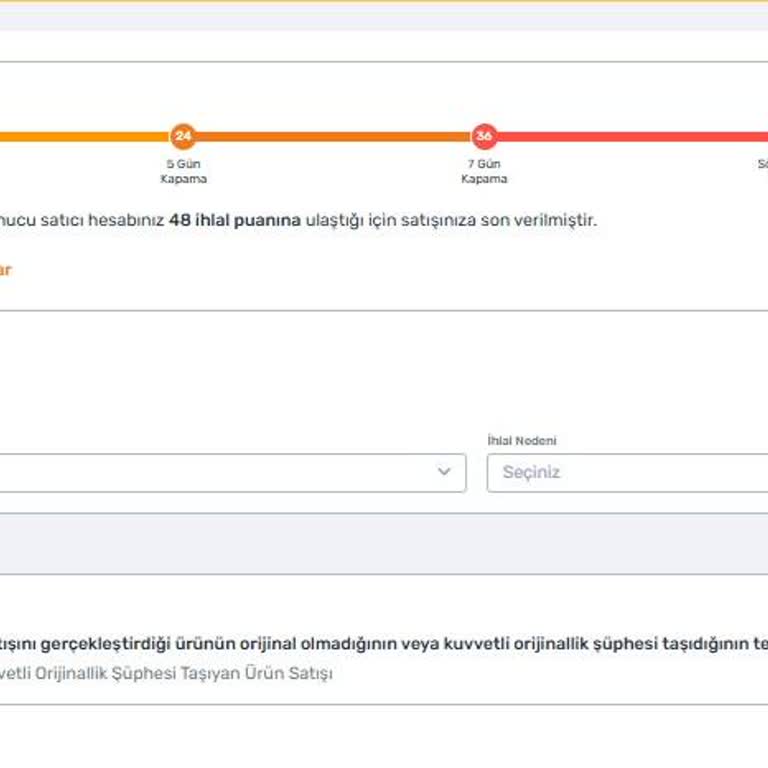Open the orange link under the warning message
The height and width of the screenshot is (768, 768).
5,270
